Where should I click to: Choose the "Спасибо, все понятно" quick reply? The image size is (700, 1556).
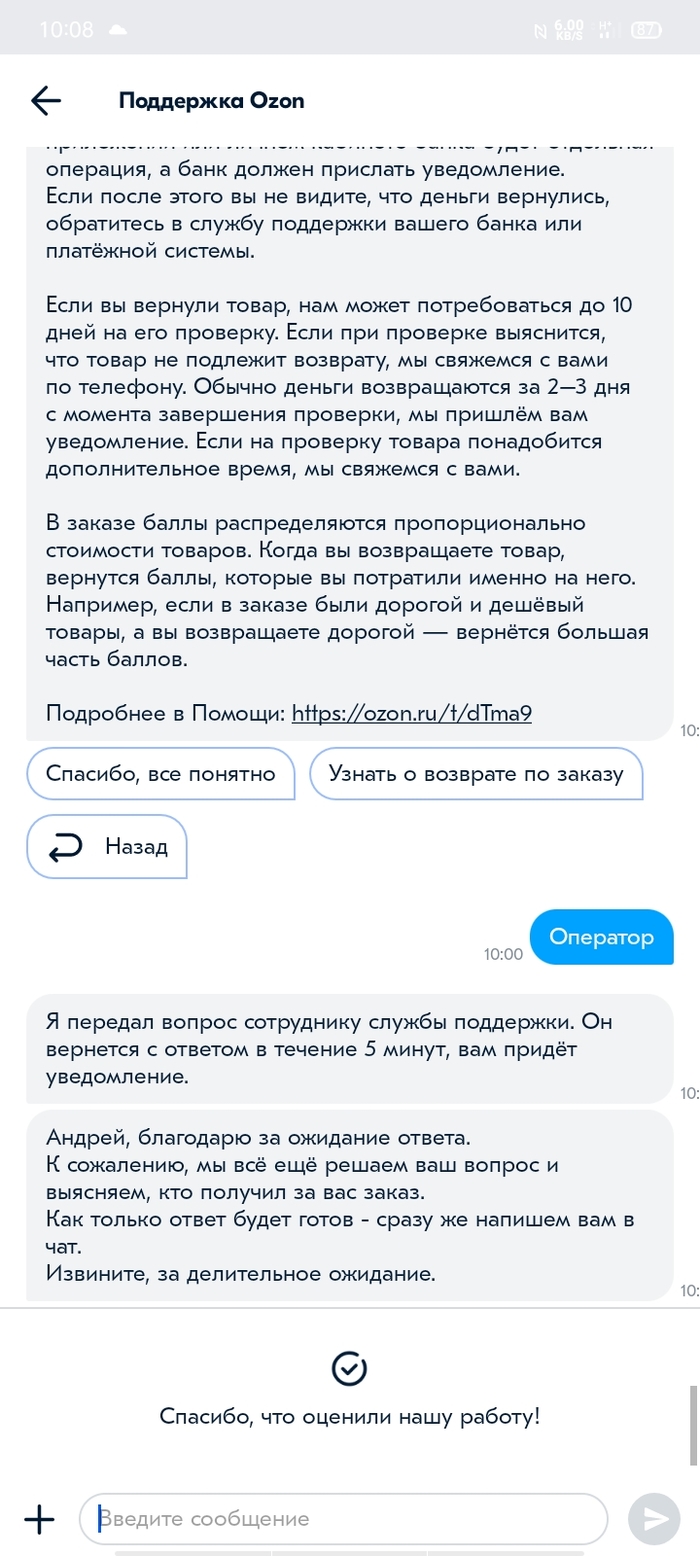coord(160,774)
